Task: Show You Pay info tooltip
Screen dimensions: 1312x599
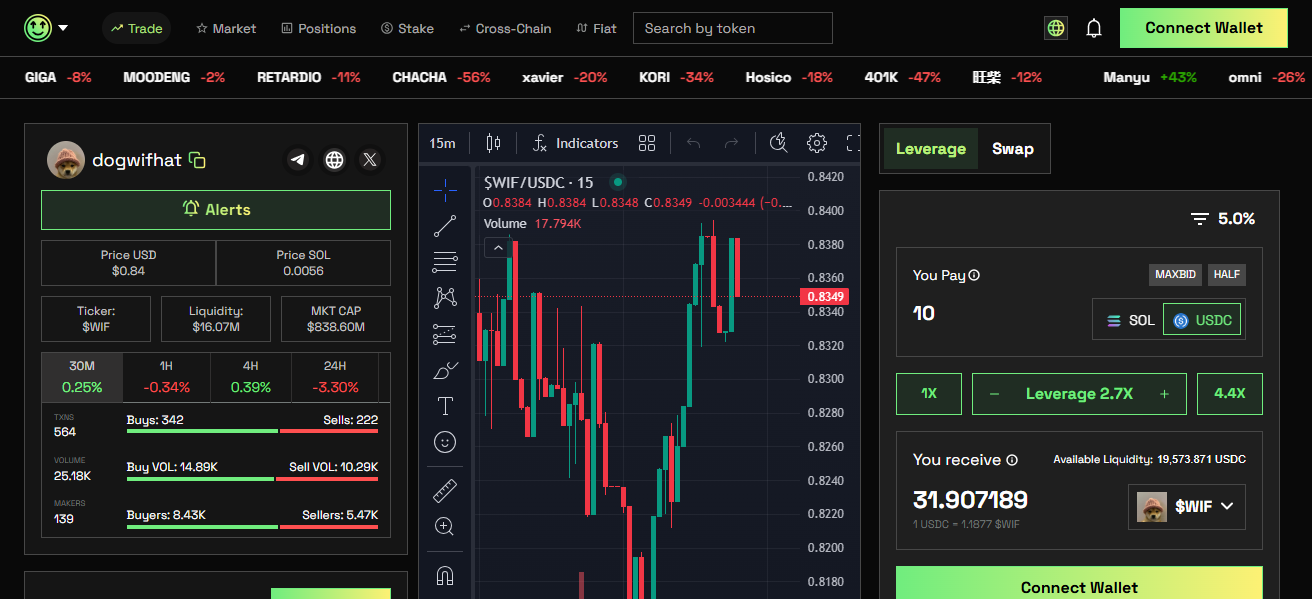Action: coord(974,275)
